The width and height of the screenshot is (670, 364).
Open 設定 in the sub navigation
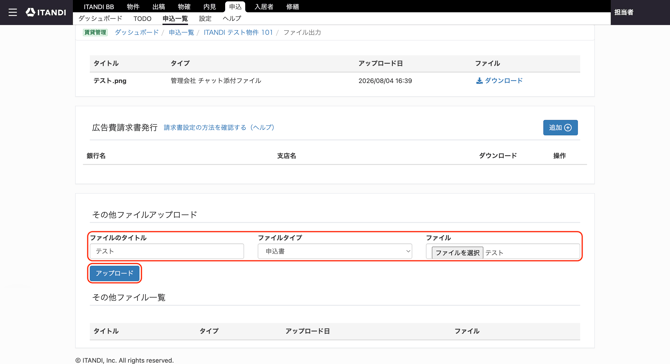(x=205, y=19)
